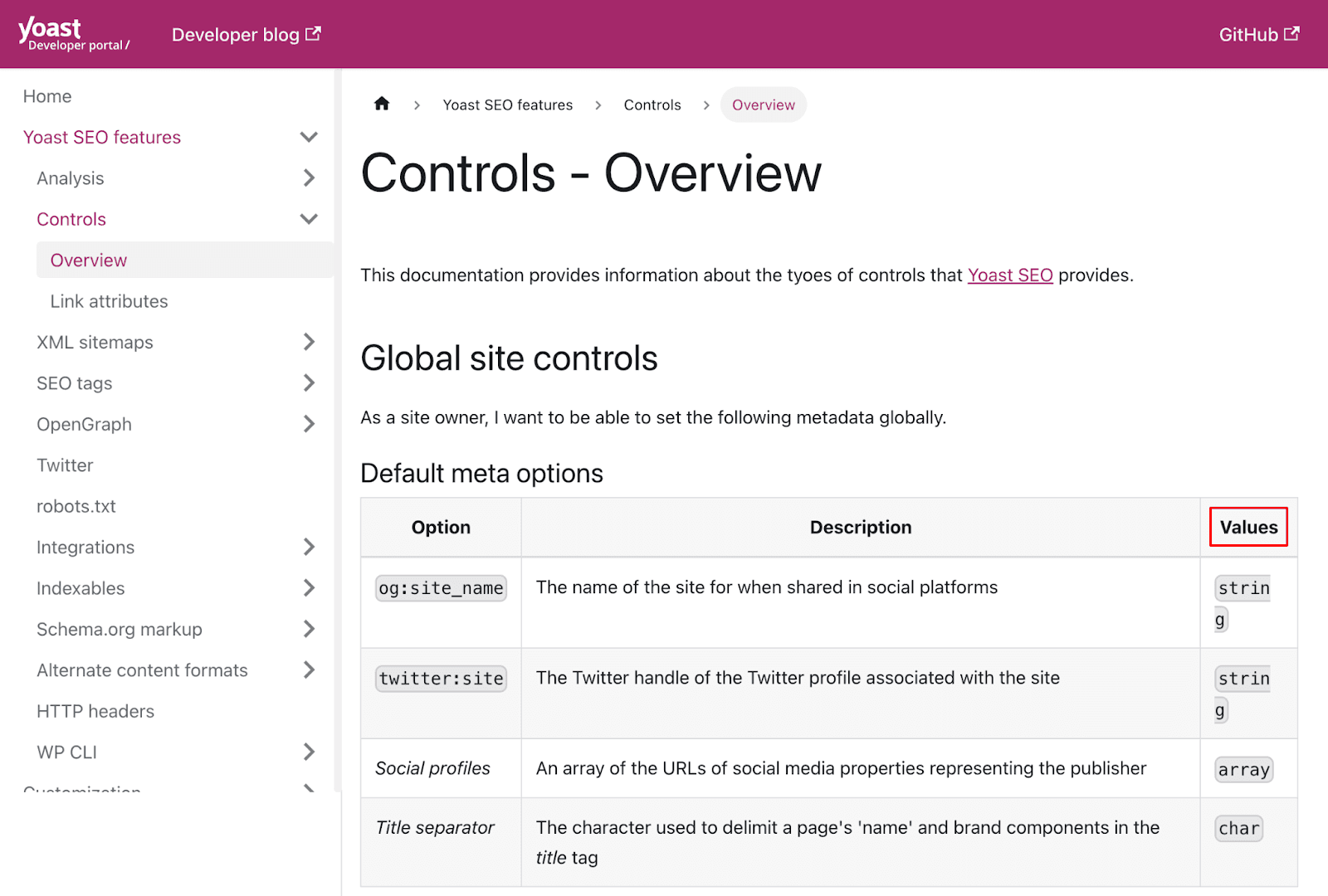1328x896 pixels.
Task: Expand the XML sitemaps section
Action: tap(309, 342)
